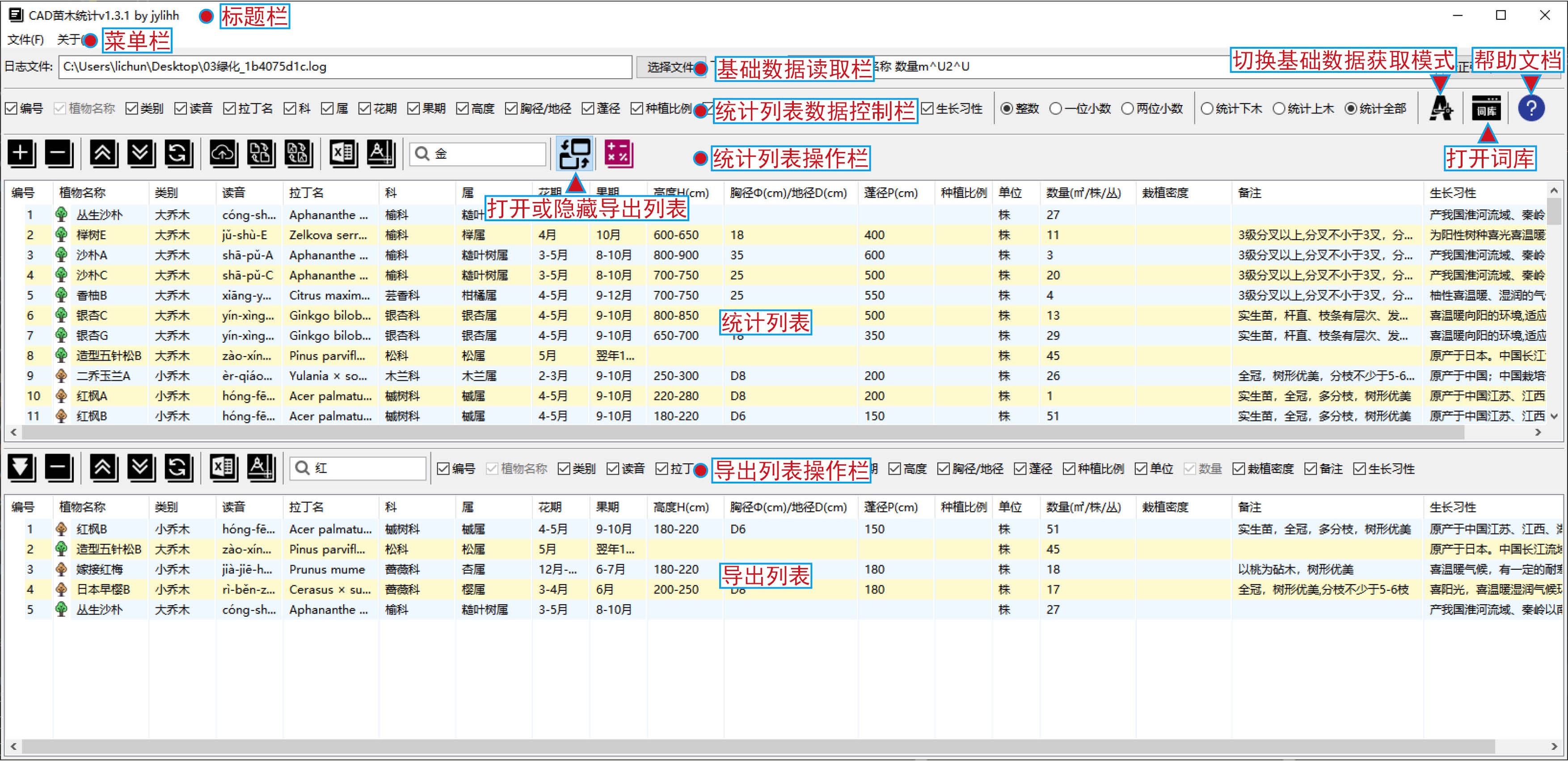Click the double-chevron move-down icon in the statistics toolbar
The height and width of the screenshot is (761, 1568).
click(141, 153)
